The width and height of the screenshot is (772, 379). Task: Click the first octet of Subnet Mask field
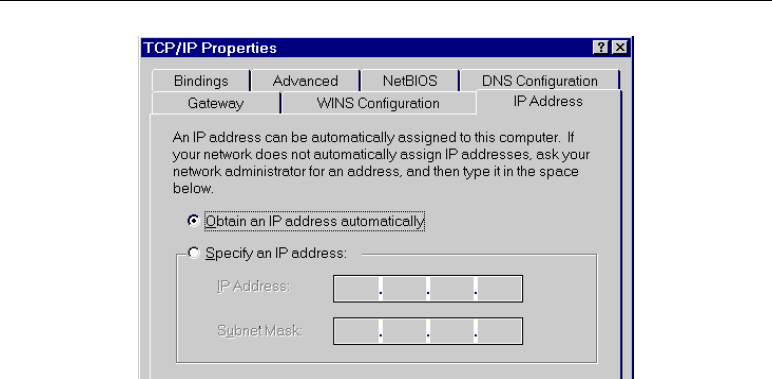pyautogui.click(x=356, y=331)
